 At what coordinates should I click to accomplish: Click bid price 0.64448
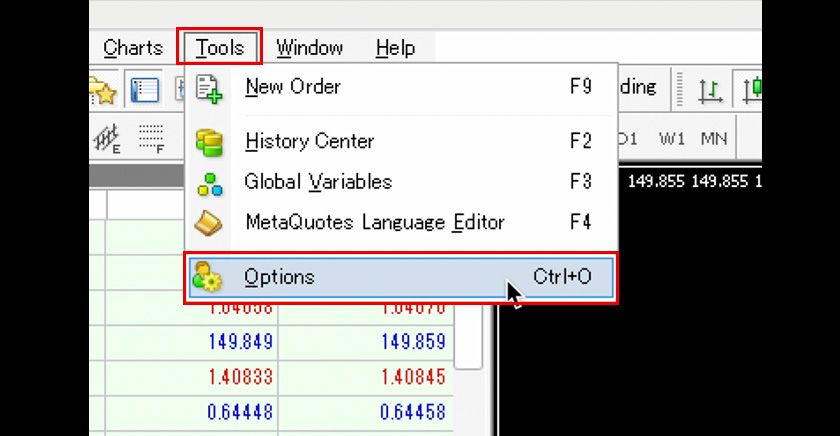point(239,412)
